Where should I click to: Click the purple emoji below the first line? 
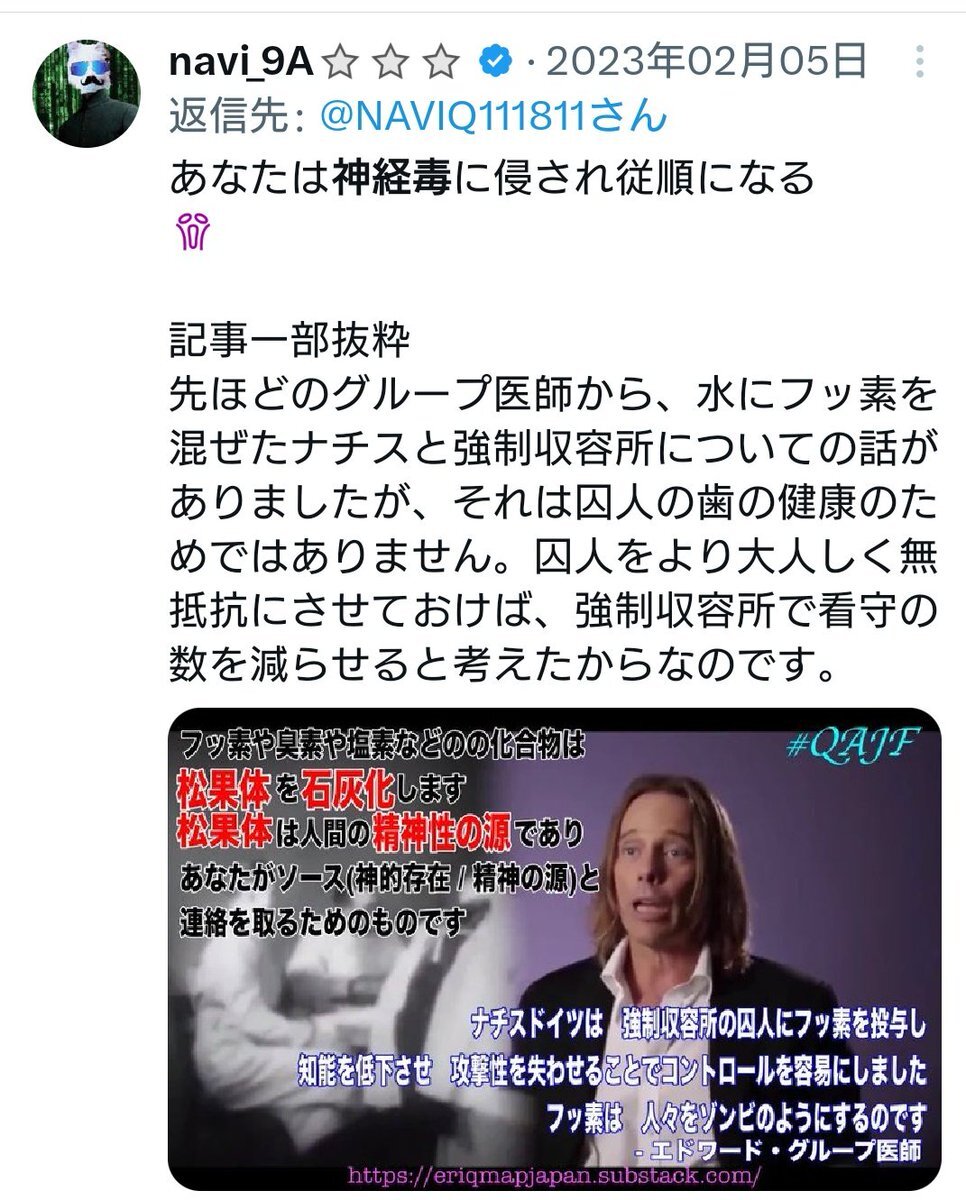[x=189, y=234]
